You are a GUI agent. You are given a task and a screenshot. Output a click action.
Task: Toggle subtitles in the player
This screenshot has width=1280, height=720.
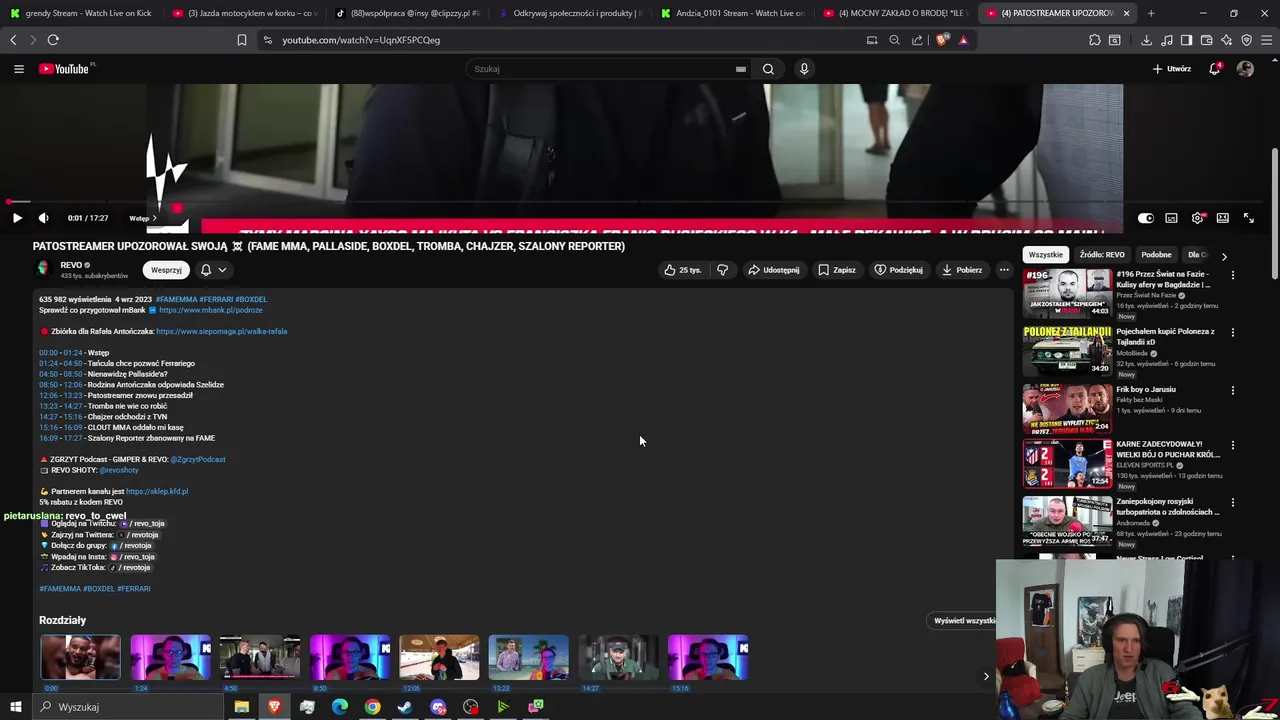pos(1171,218)
